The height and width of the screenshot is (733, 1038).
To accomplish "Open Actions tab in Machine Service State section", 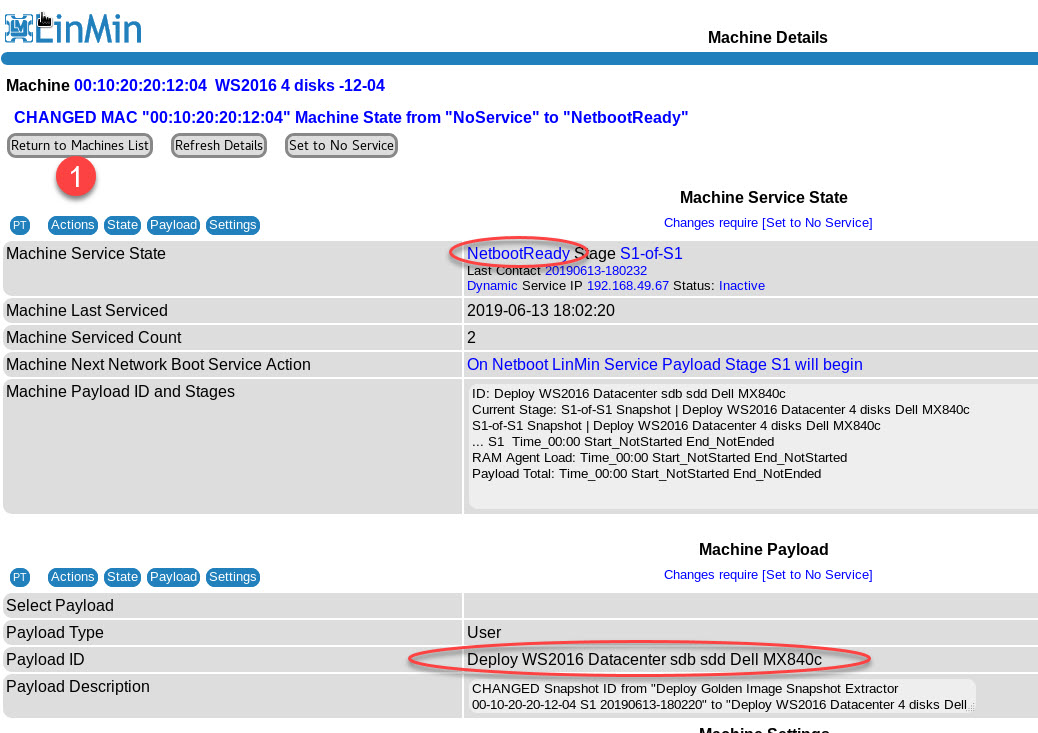I will (x=72, y=225).
